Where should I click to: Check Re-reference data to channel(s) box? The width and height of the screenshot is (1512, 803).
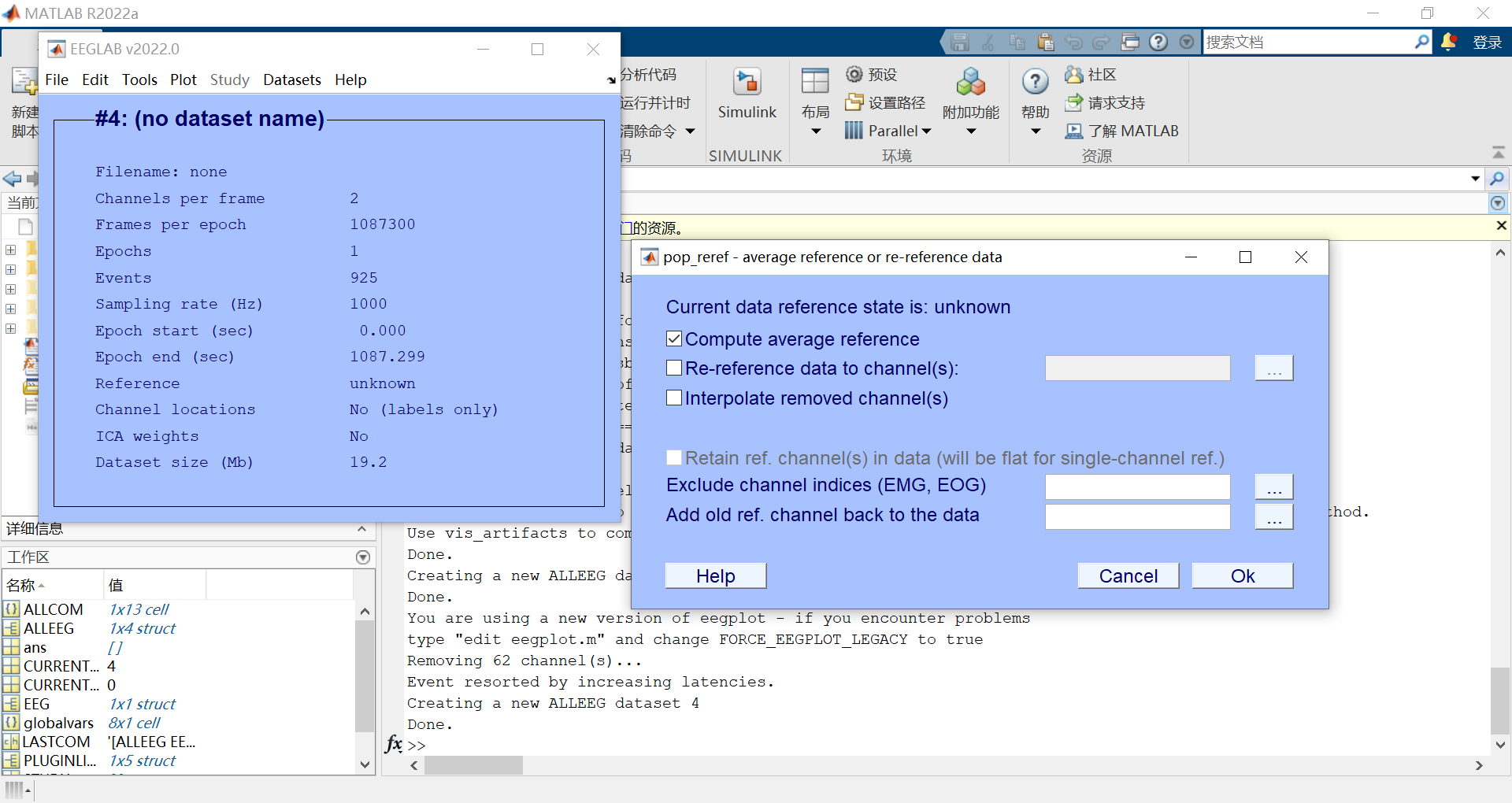pyautogui.click(x=674, y=368)
